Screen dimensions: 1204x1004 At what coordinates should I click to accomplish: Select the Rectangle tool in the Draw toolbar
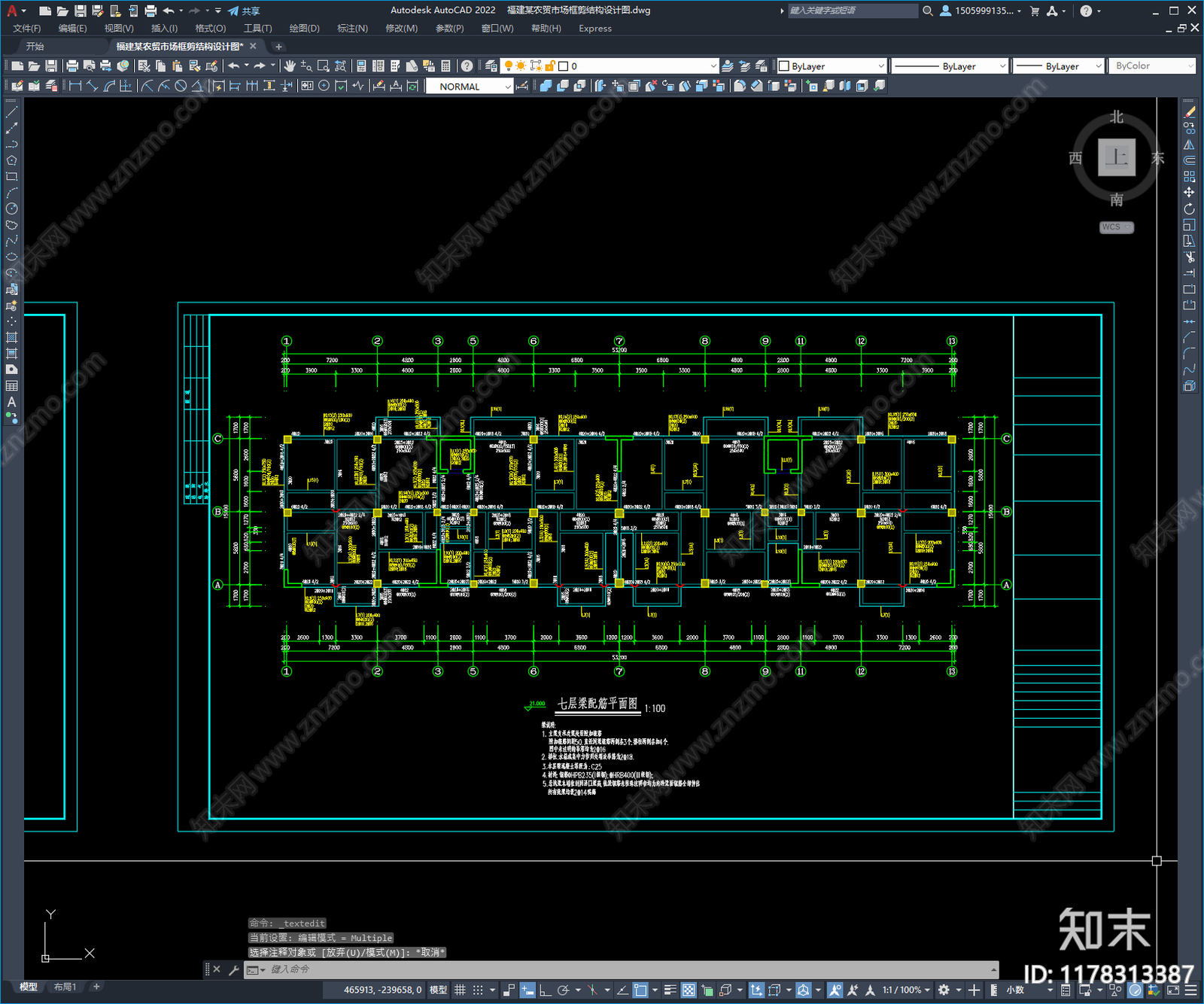pos(11,177)
